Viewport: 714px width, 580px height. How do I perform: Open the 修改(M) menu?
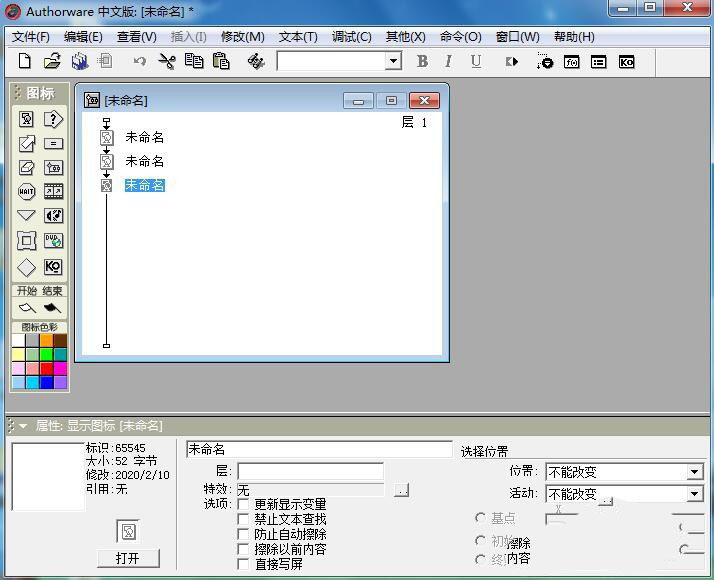tap(243, 37)
